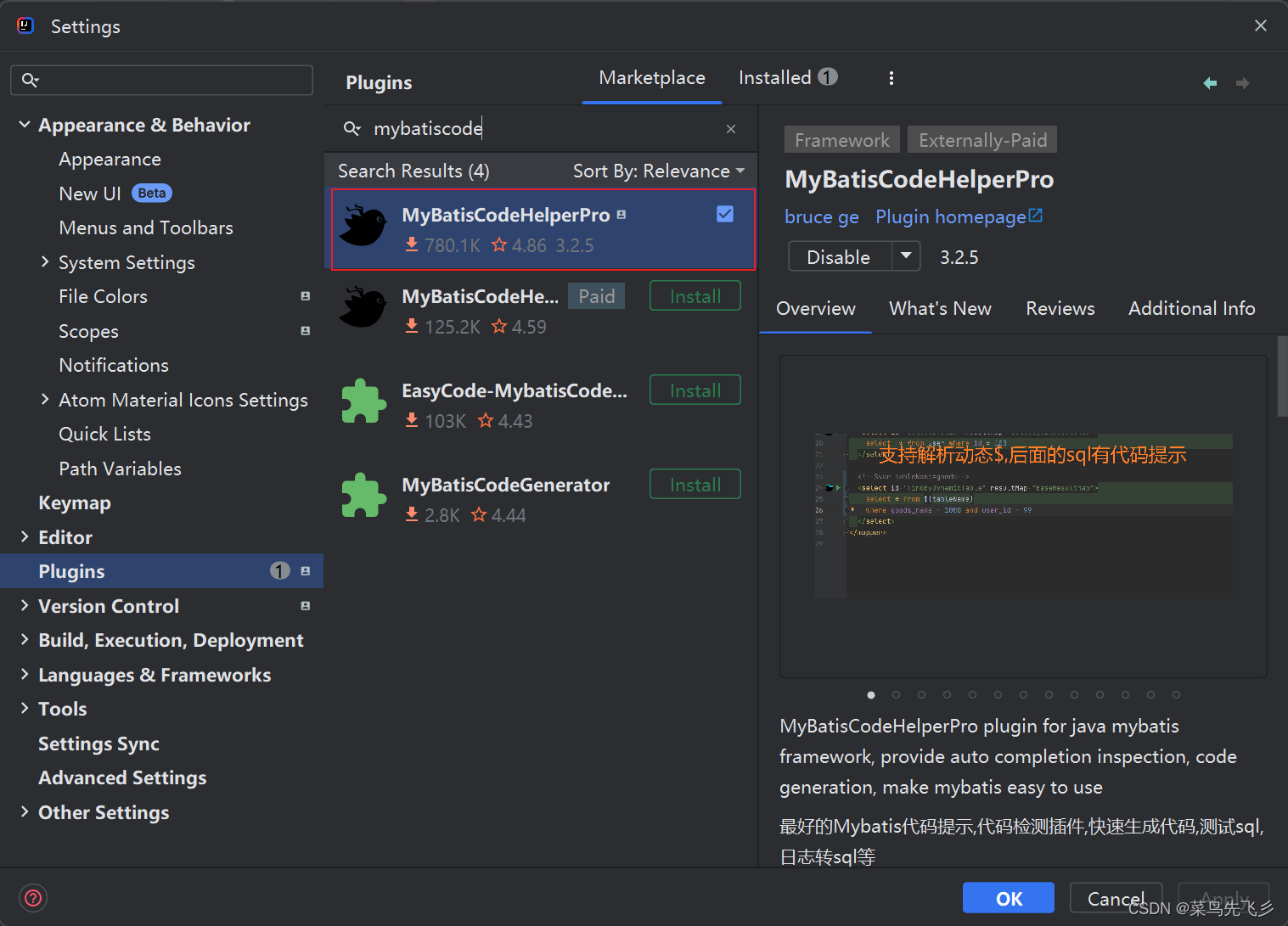The image size is (1288, 926).
Task: Open the bruce ge vendor link
Action: pos(822,217)
